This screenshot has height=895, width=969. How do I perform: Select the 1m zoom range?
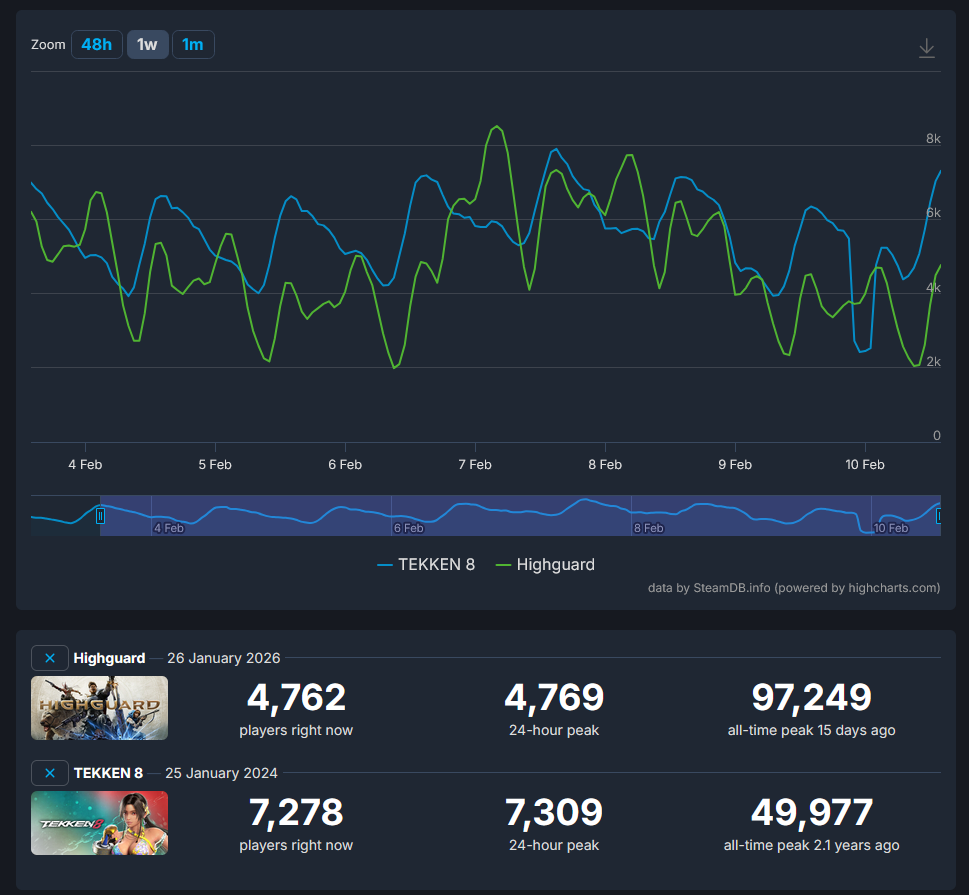pyautogui.click(x=193, y=45)
